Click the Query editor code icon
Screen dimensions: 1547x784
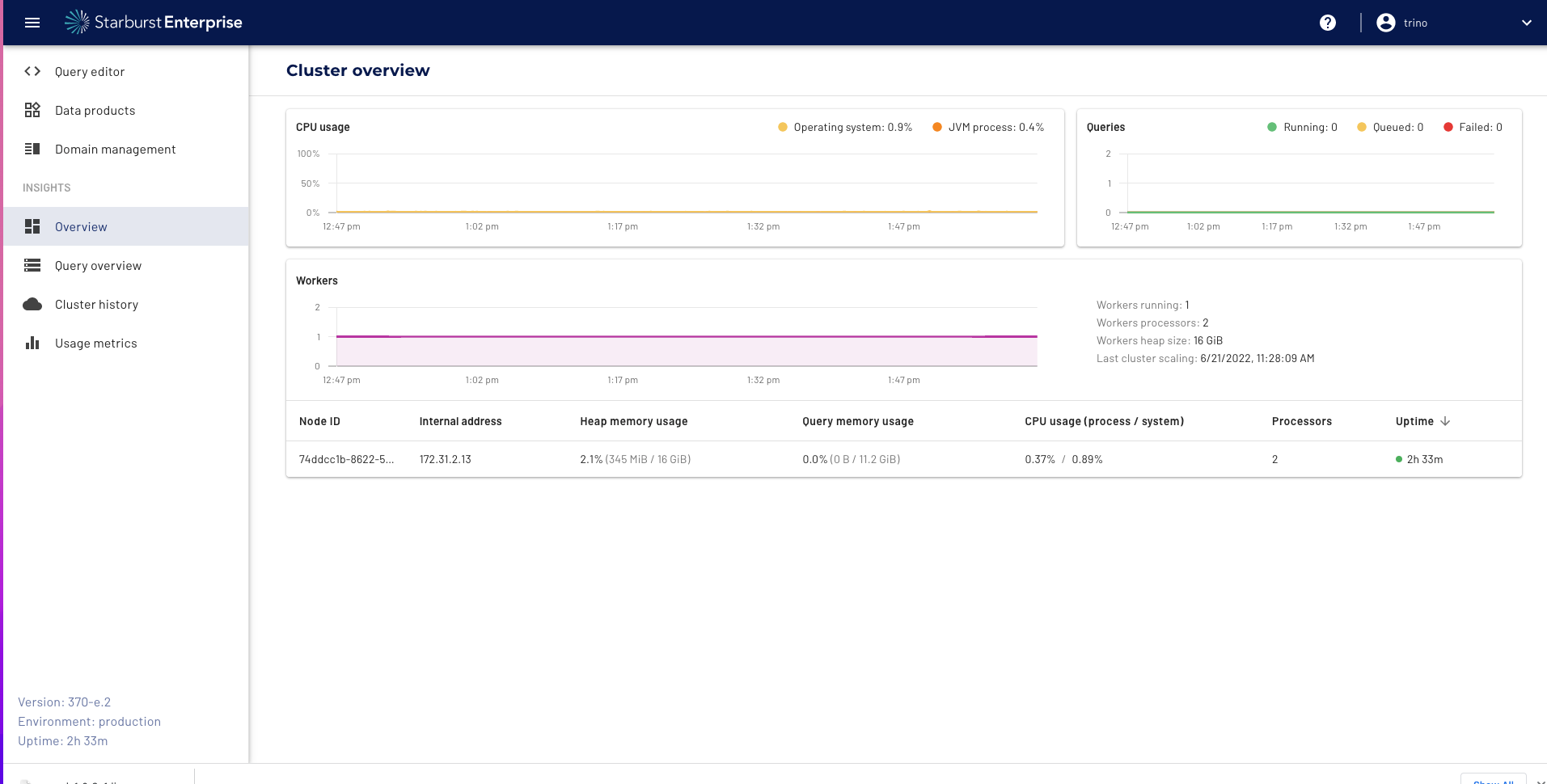(32, 71)
